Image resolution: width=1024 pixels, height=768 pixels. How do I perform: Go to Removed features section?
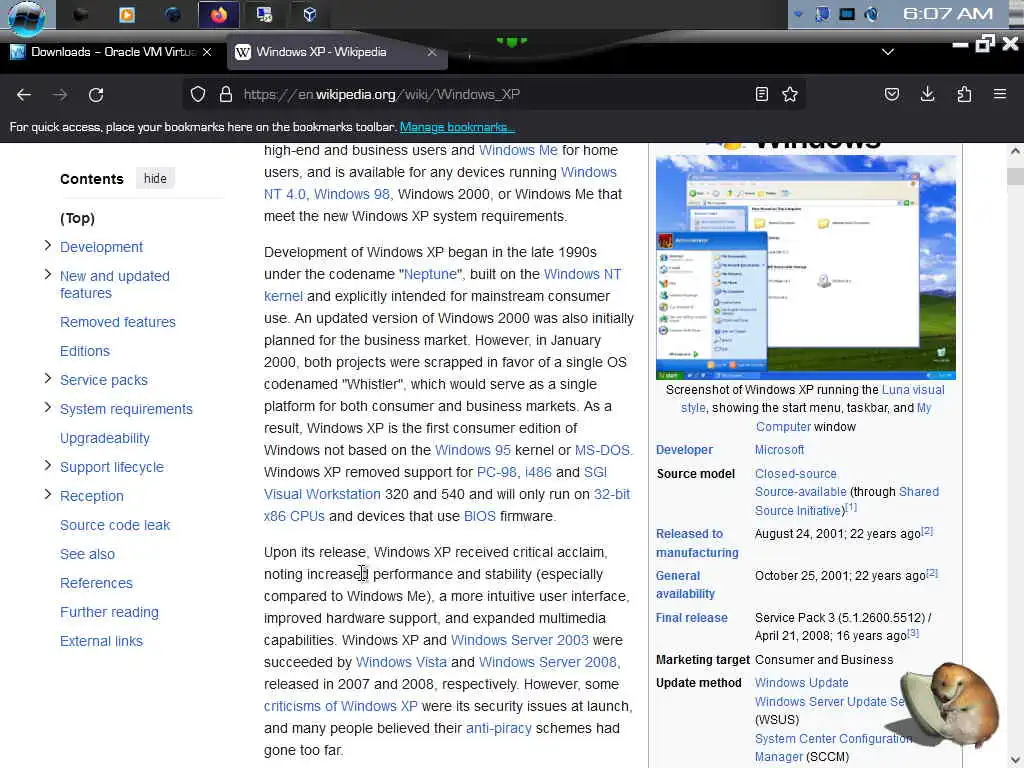[x=118, y=322]
